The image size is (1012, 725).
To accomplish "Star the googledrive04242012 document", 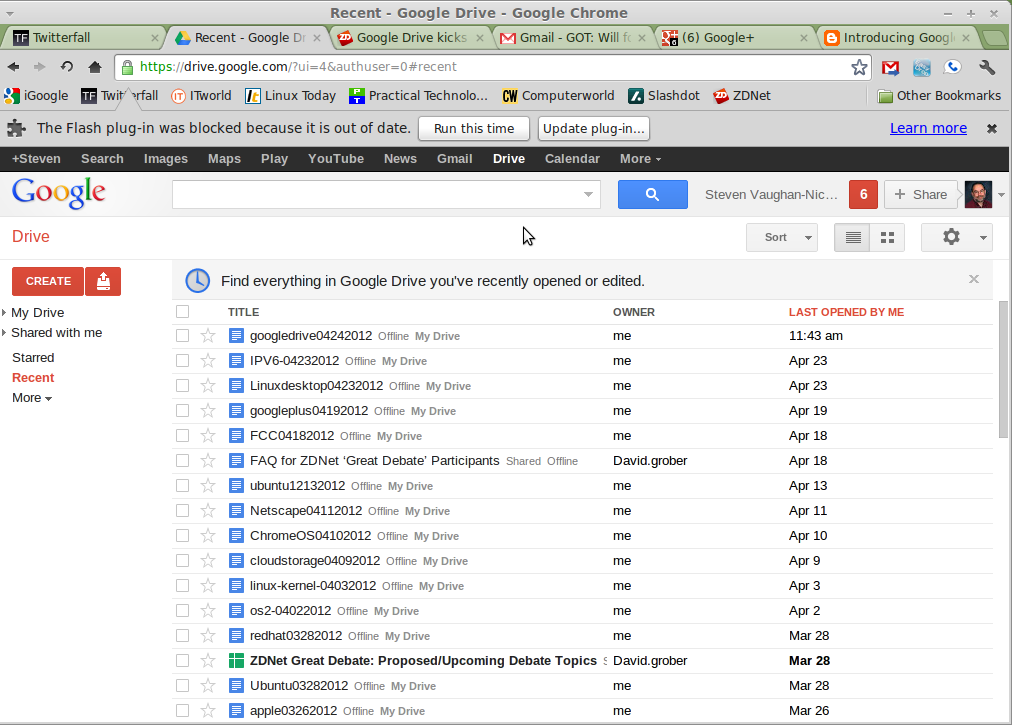I will (x=208, y=336).
